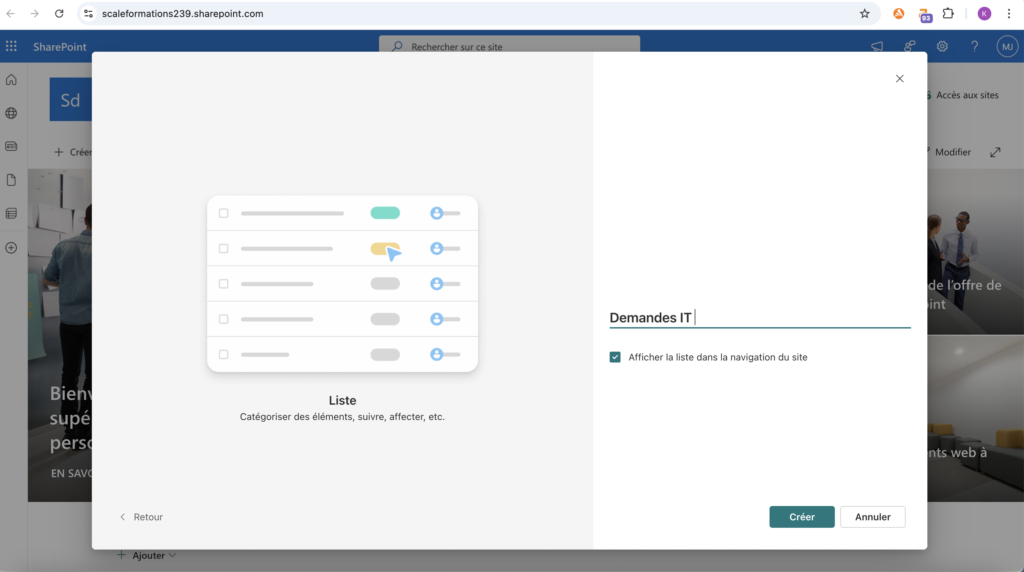Open the MJ account avatar
Image resolution: width=1024 pixels, height=572 pixels.
[1007, 46]
